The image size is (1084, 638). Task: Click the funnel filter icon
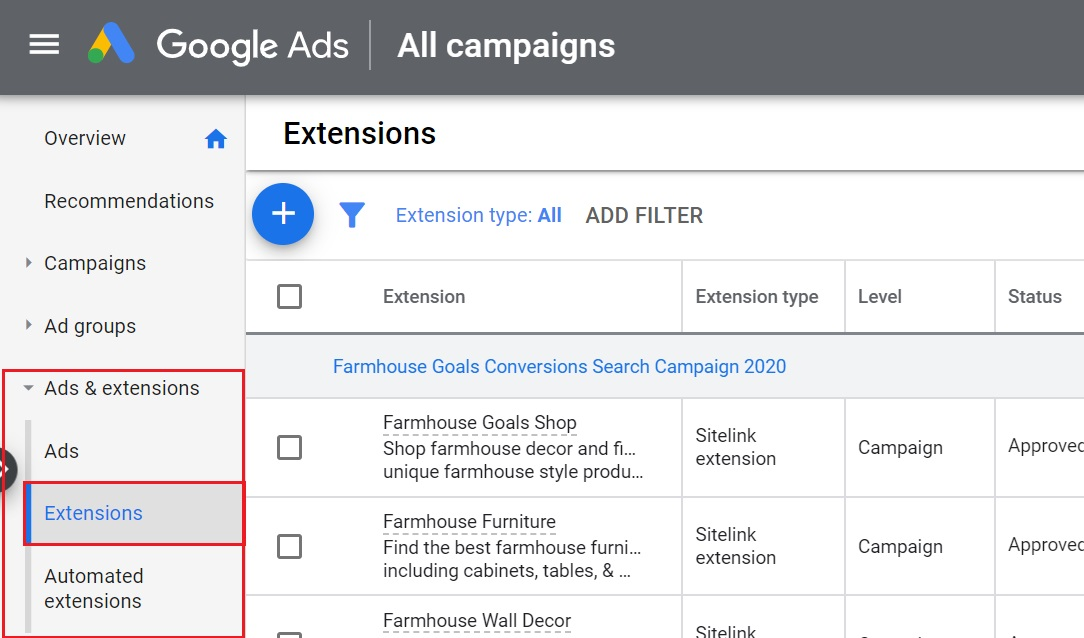(352, 215)
